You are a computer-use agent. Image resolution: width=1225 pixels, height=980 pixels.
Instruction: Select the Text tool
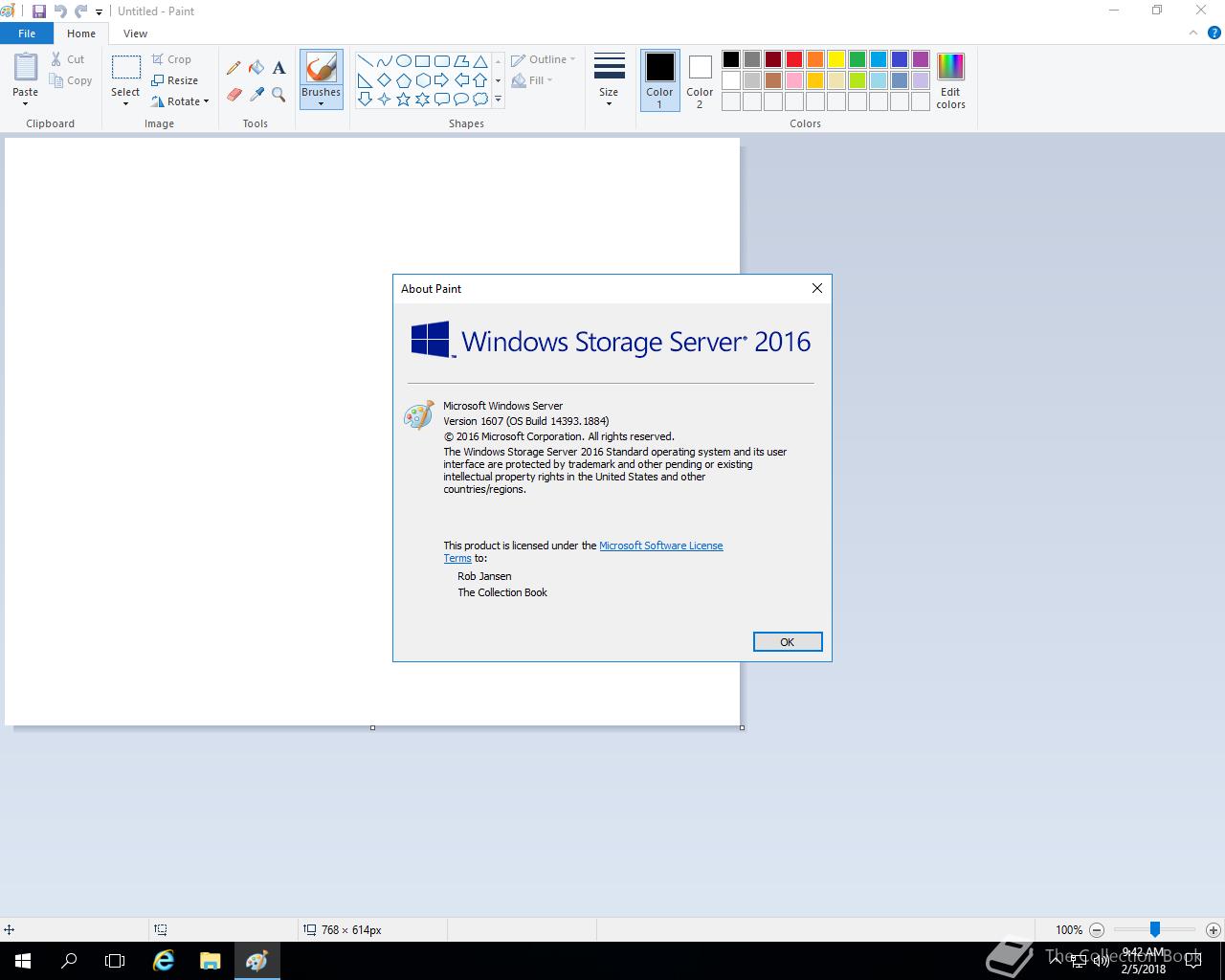coord(278,68)
